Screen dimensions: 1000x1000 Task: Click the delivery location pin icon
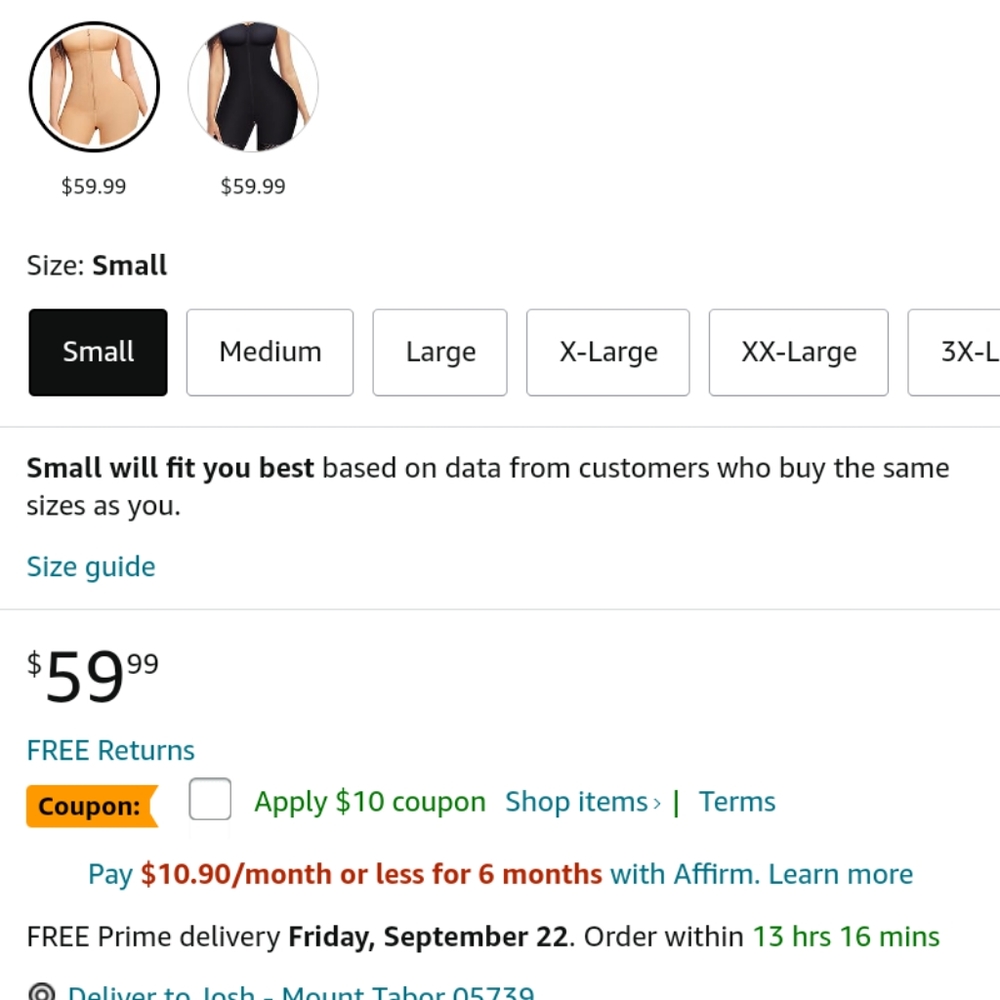coord(42,992)
